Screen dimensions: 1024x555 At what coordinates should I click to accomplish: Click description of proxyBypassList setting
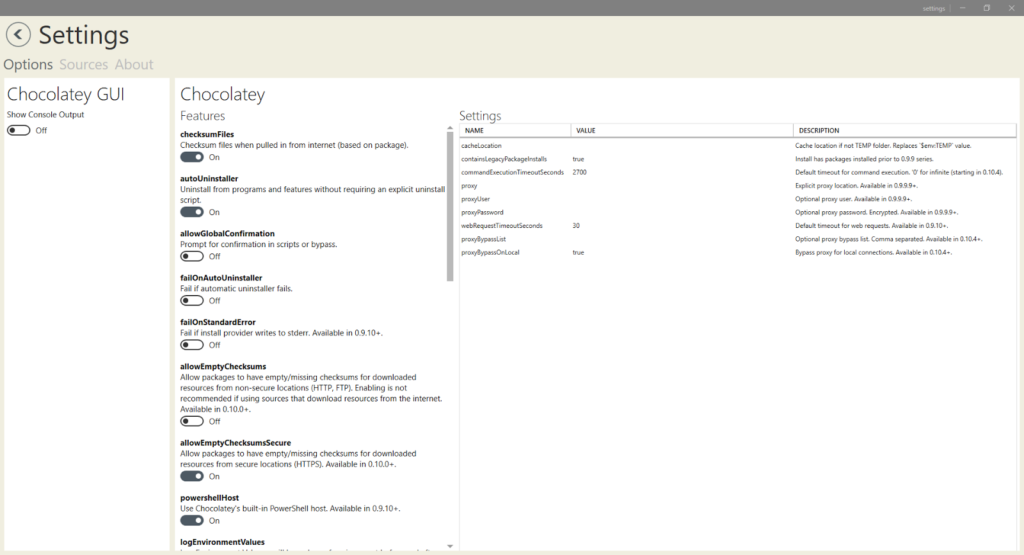pos(889,239)
